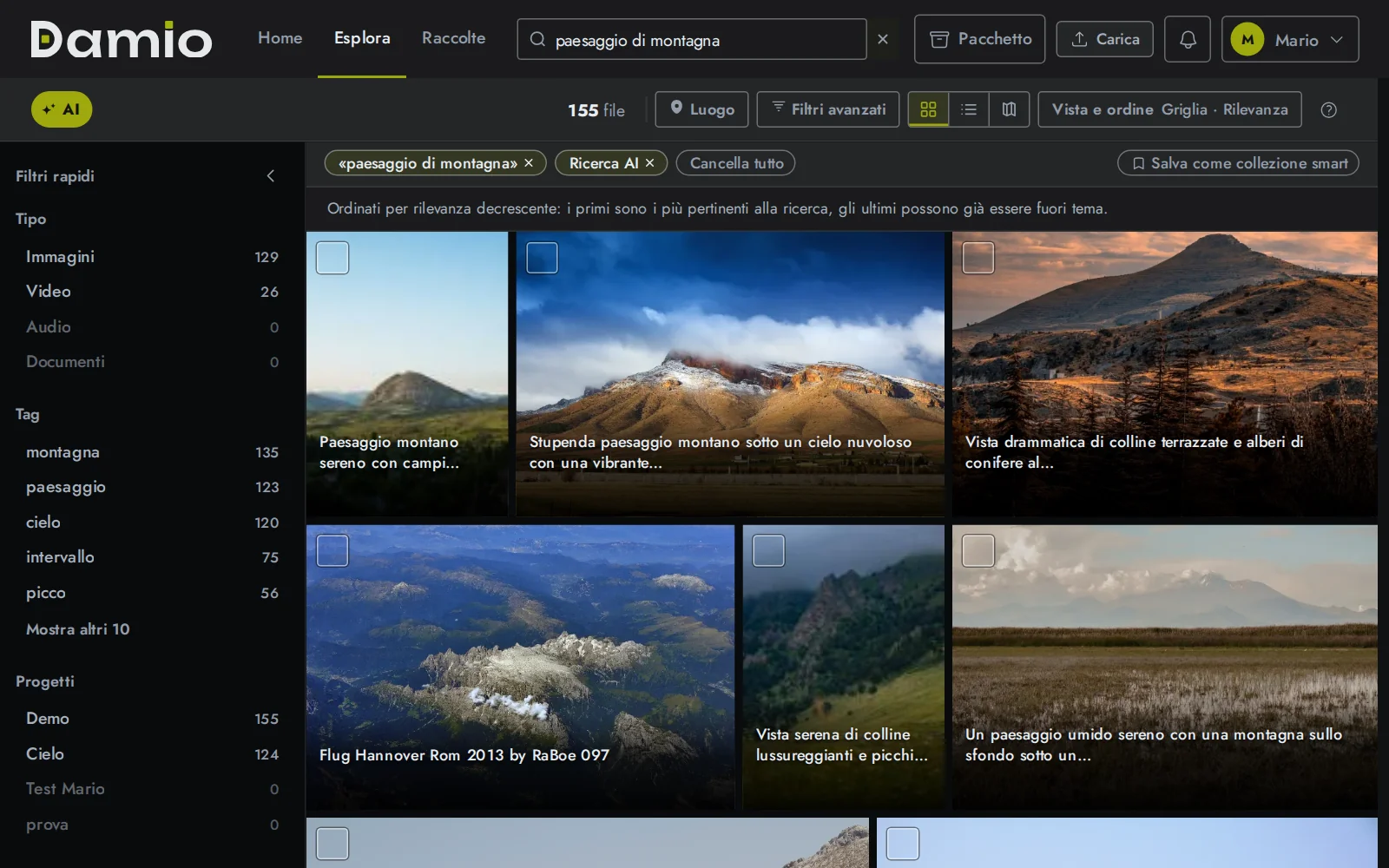Filter by Demo project
Viewport: 1389px width, 868px height.
click(x=152, y=719)
